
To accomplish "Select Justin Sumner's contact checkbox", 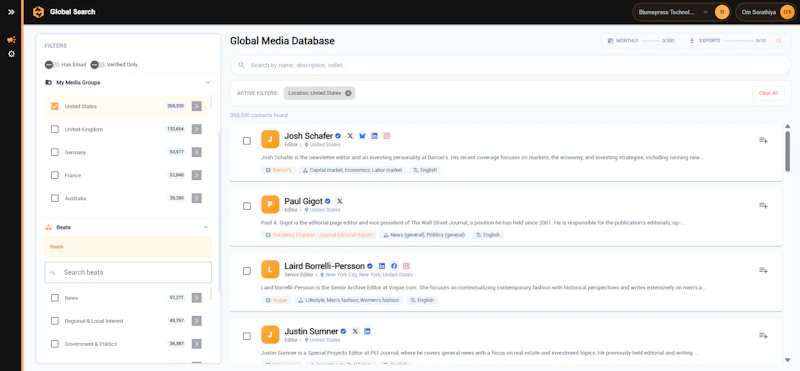I will pos(247,336).
